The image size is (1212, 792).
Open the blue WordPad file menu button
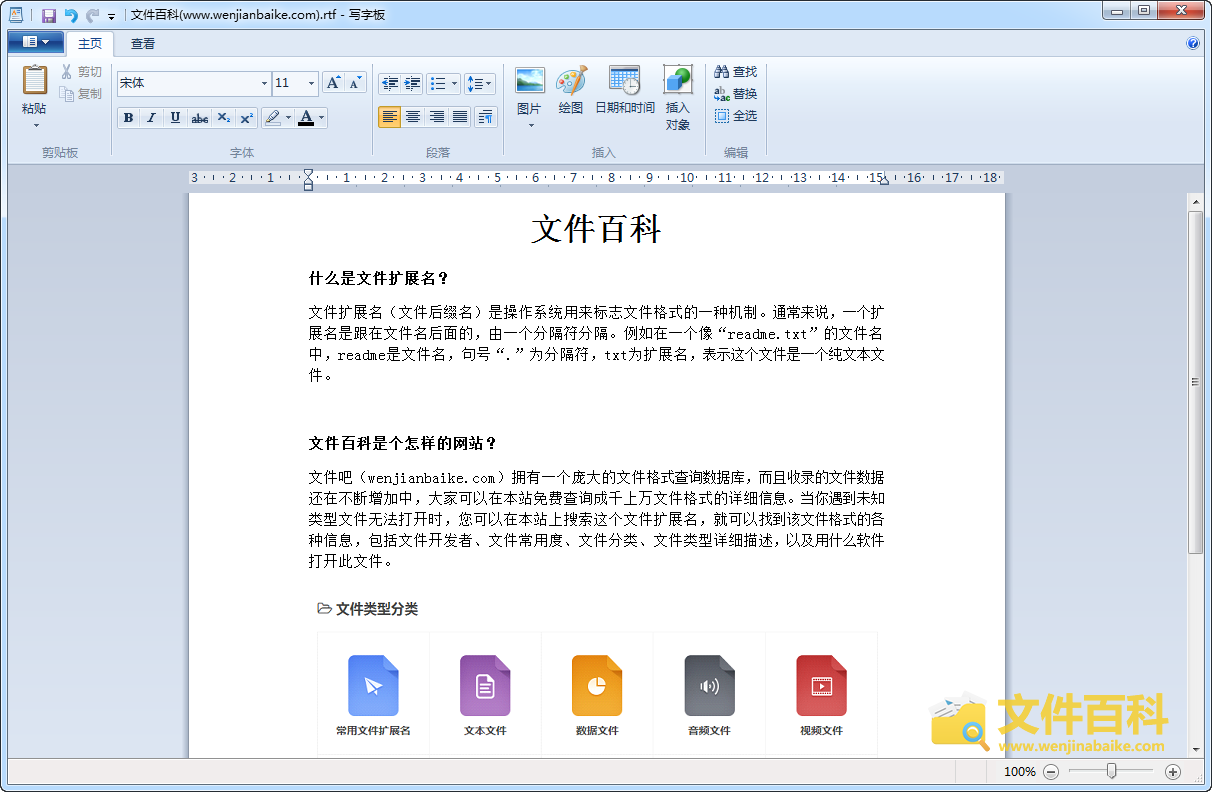[35, 42]
